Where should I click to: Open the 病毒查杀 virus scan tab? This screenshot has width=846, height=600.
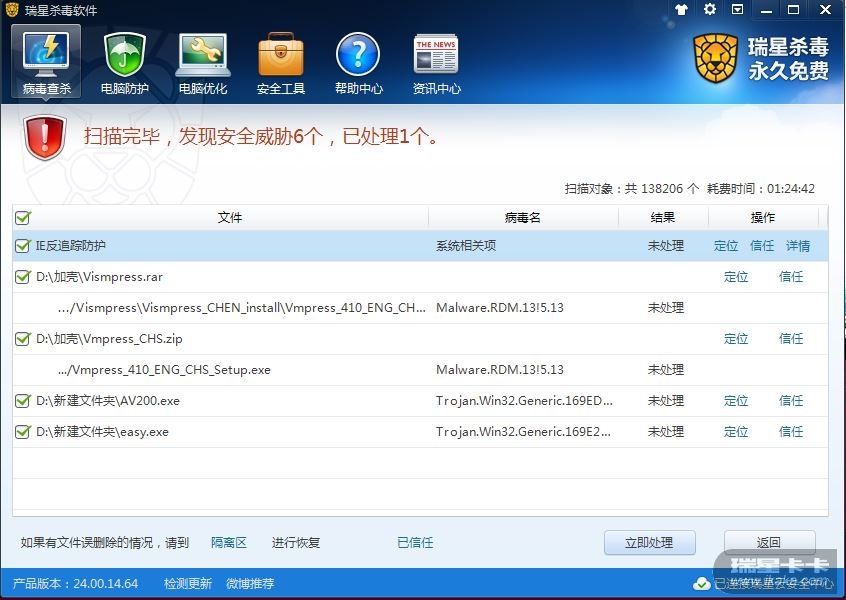click(x=46, y=62)
